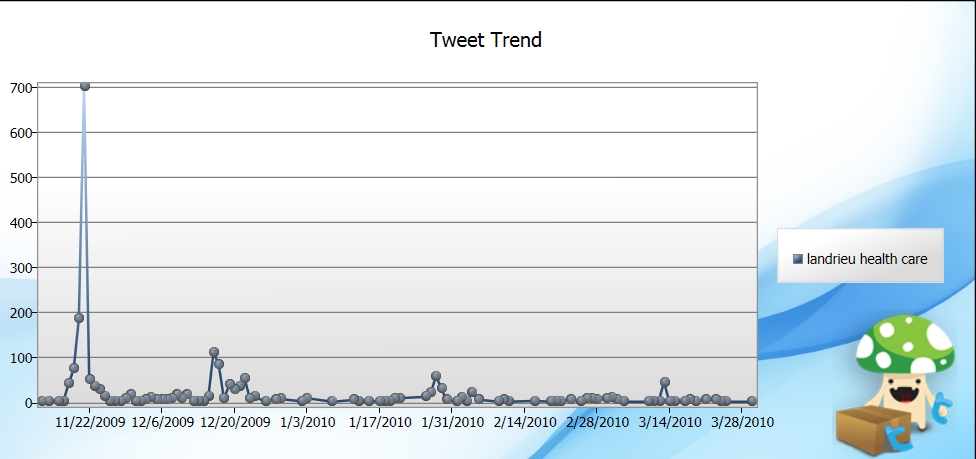
Task: Click the last data point on the line
Action: point(752,401)
